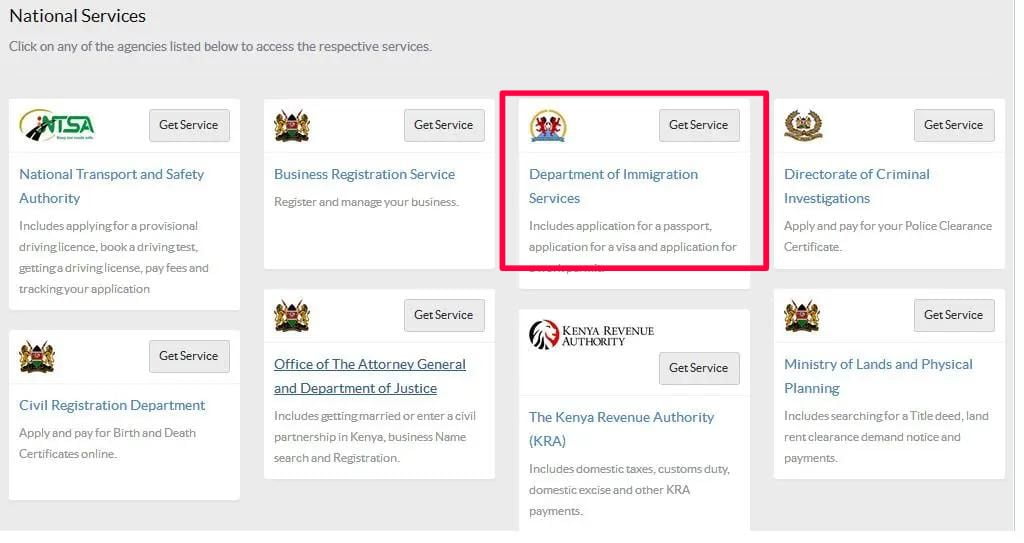Get Service for National Transport and Safety Authority
Viewport: 1024px width, 543px height.
(x=189, y=125)
